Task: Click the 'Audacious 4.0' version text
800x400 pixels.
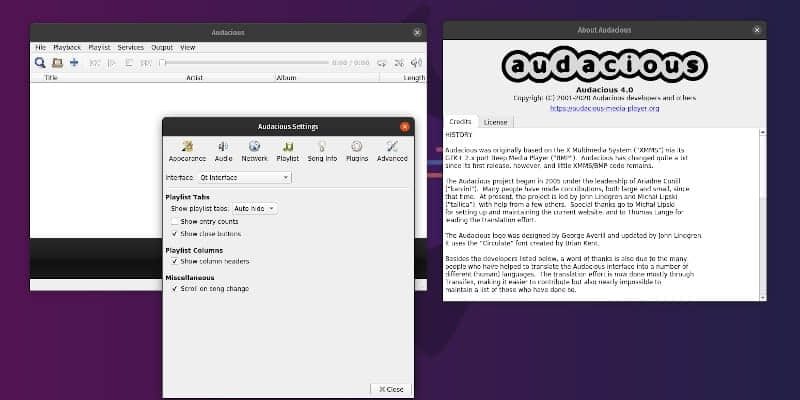Action: tap(604, 90)
